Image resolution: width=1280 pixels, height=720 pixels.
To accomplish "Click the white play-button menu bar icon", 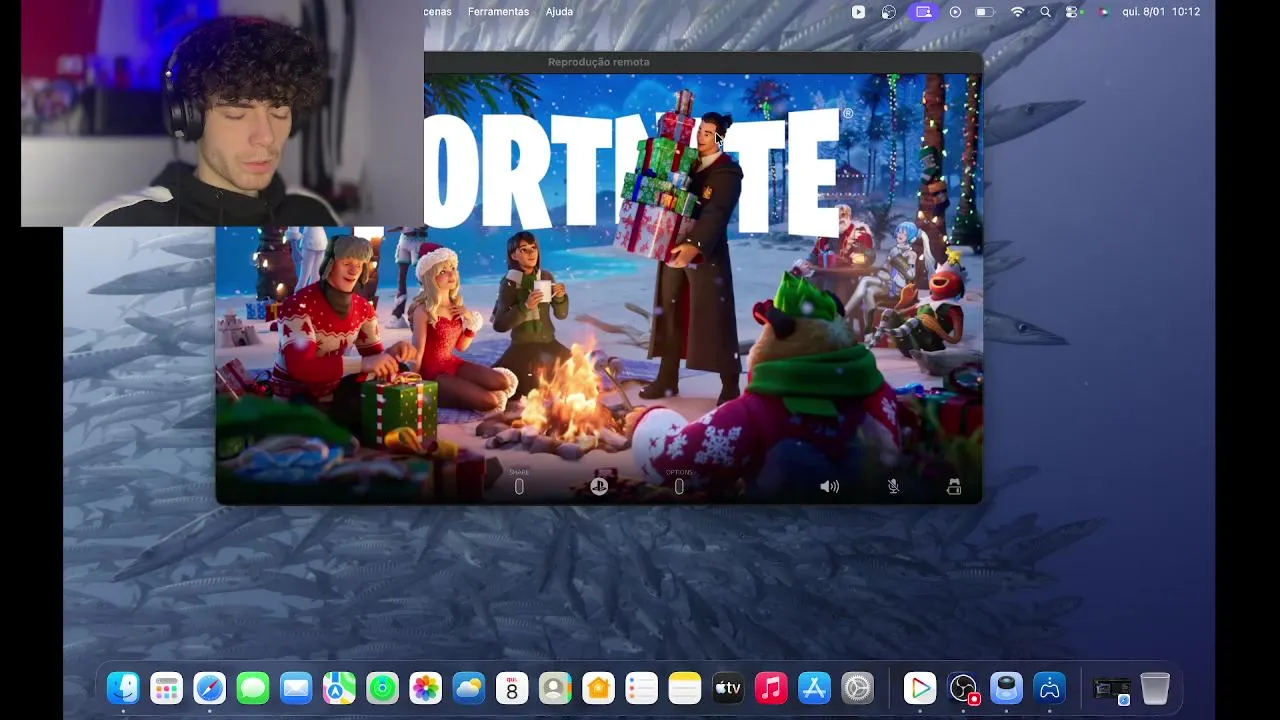I will [858, 12].
